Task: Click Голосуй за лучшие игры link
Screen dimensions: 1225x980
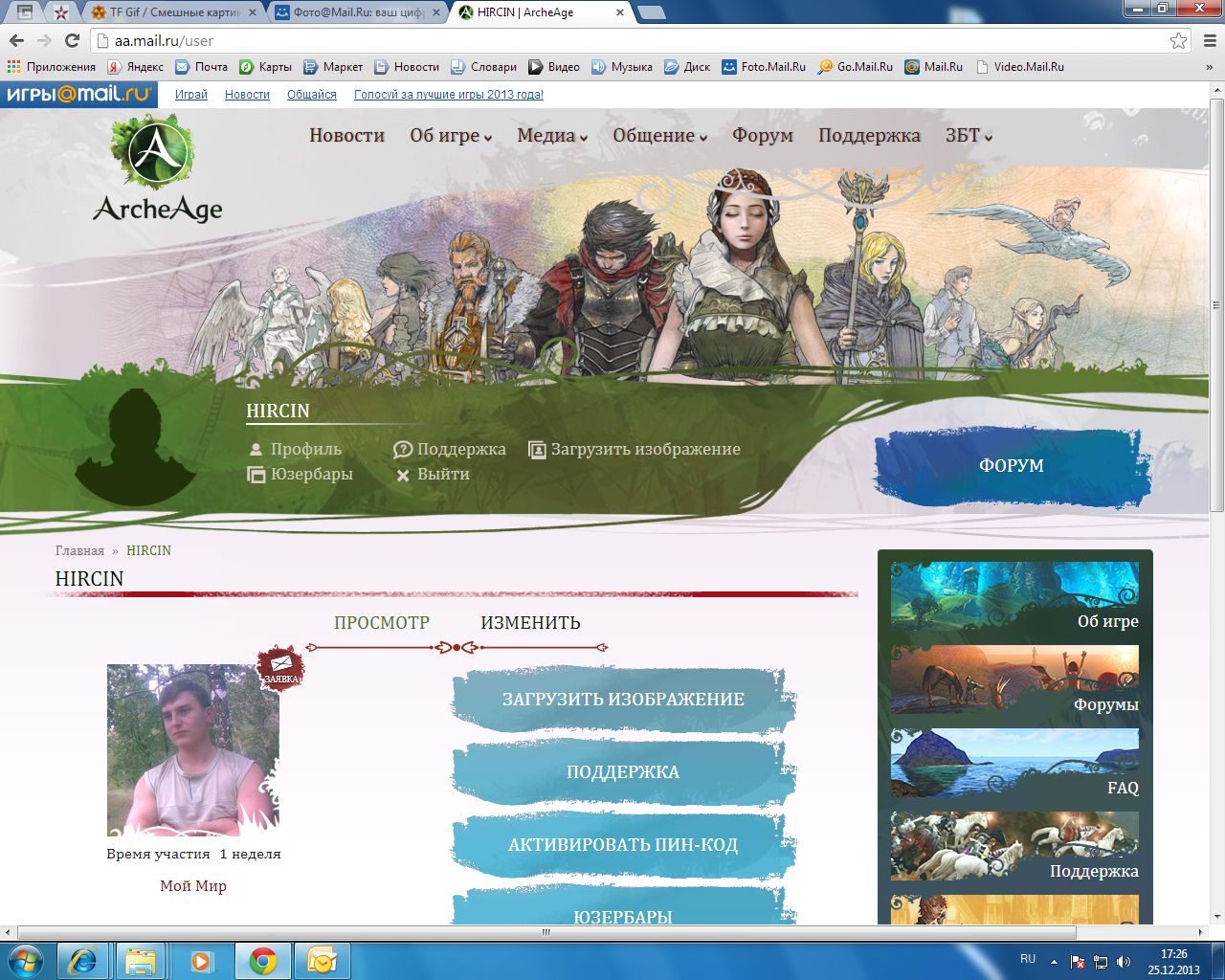Action: pyautogui.click(x=449, y=95)
